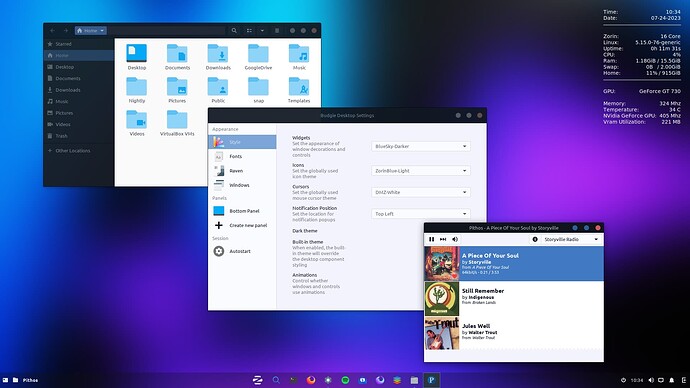This screenshot has height=388, width=690.
Task: Open Windows settings in the sidebar
Action: click(242, 185)
